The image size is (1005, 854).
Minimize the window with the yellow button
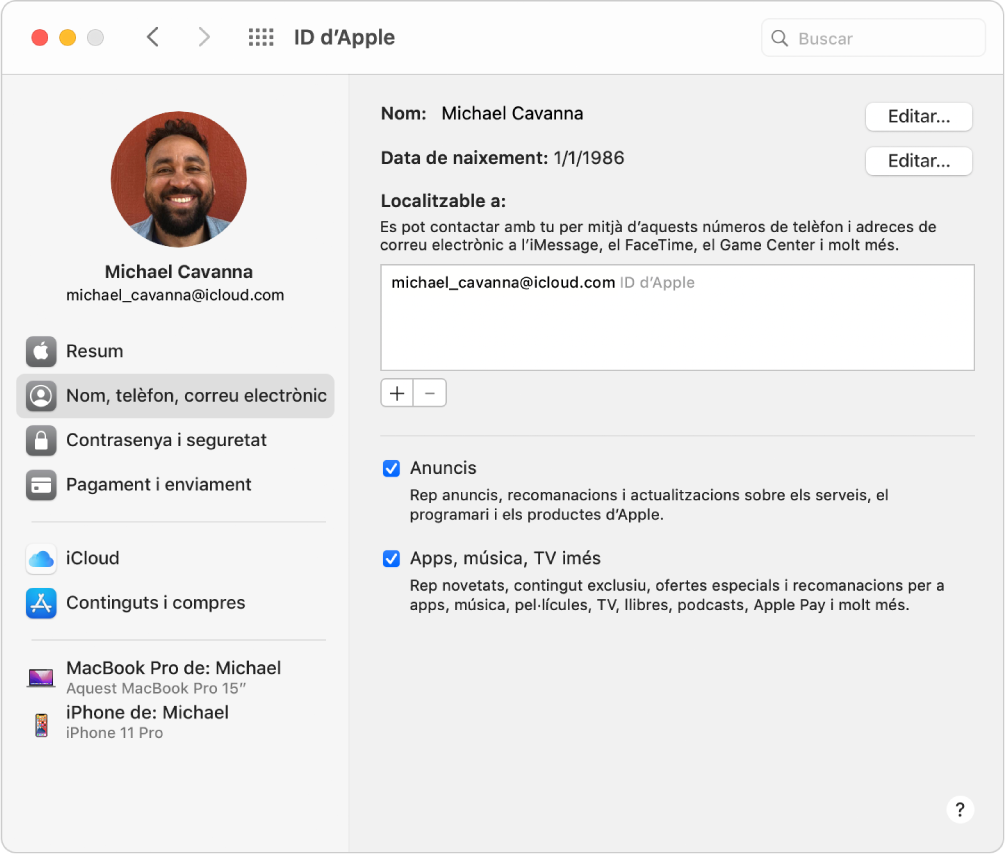point(67,37)
